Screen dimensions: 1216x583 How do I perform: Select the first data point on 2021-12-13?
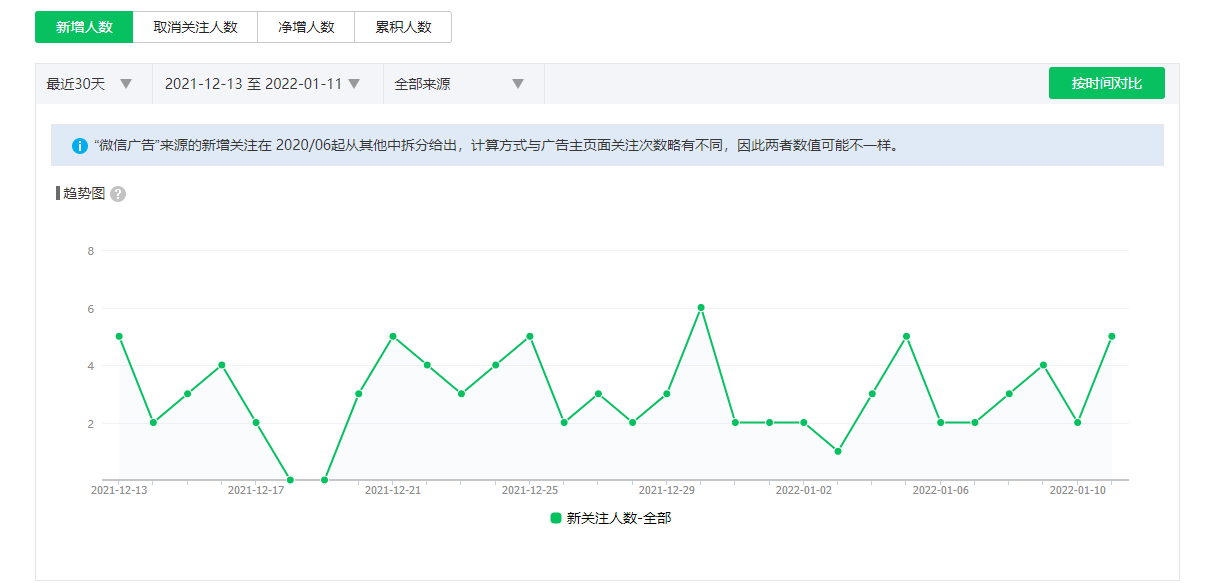coord(119,336)
